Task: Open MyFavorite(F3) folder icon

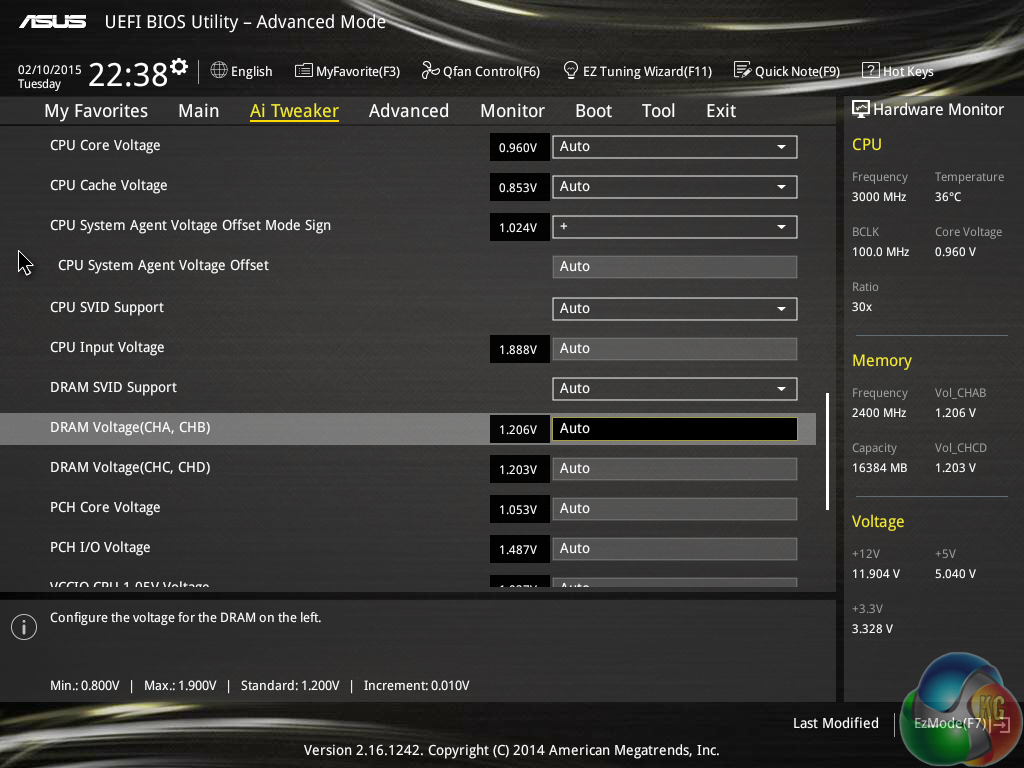Action: 304,71
